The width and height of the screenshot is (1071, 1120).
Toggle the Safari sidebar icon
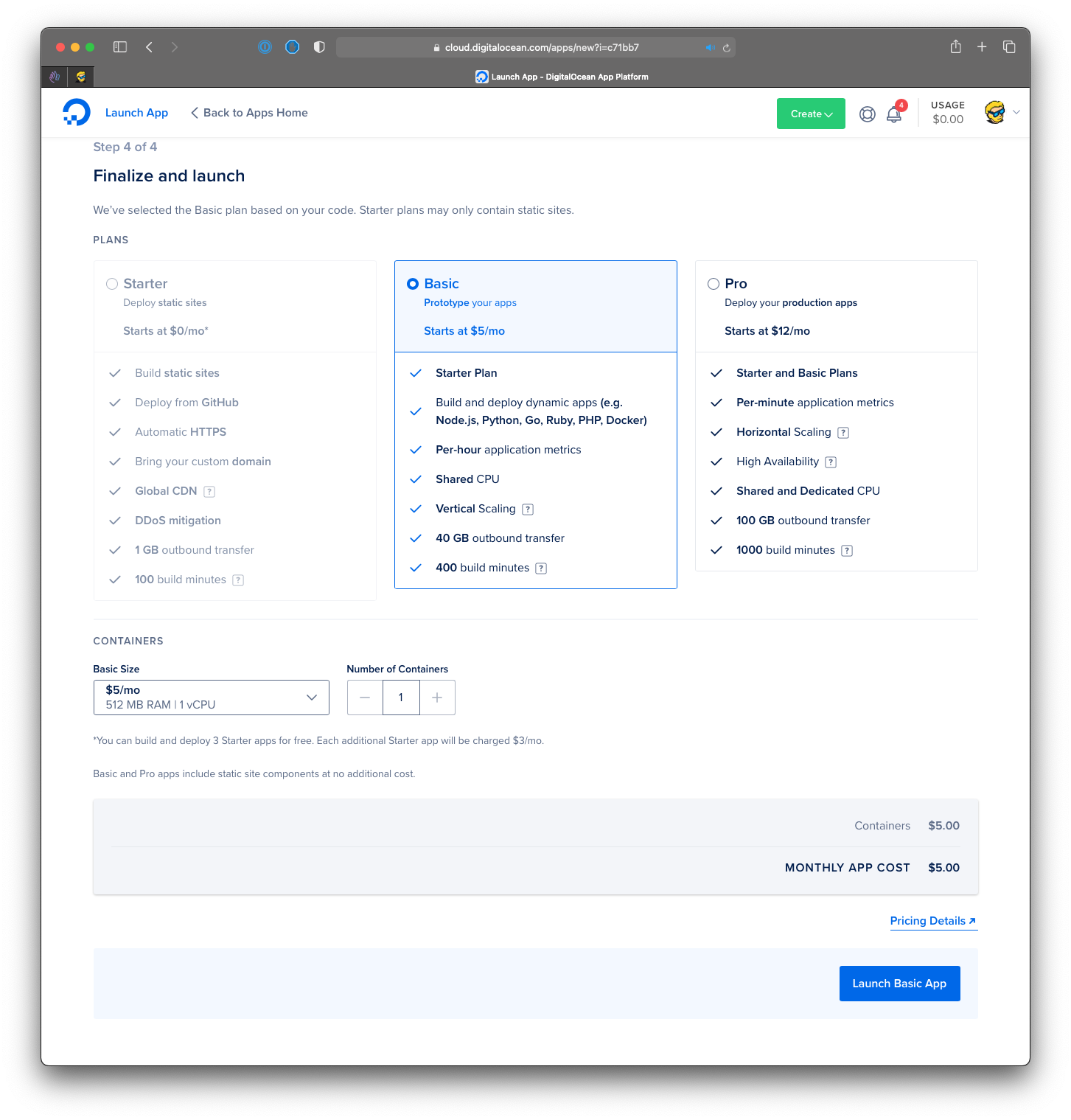pos(120,47)
